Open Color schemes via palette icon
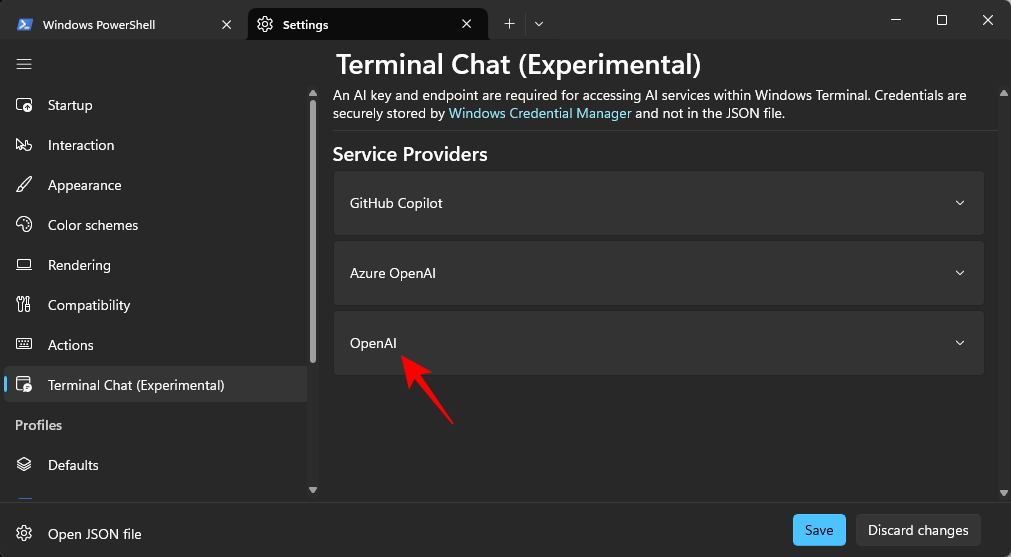 pos(25,225)
